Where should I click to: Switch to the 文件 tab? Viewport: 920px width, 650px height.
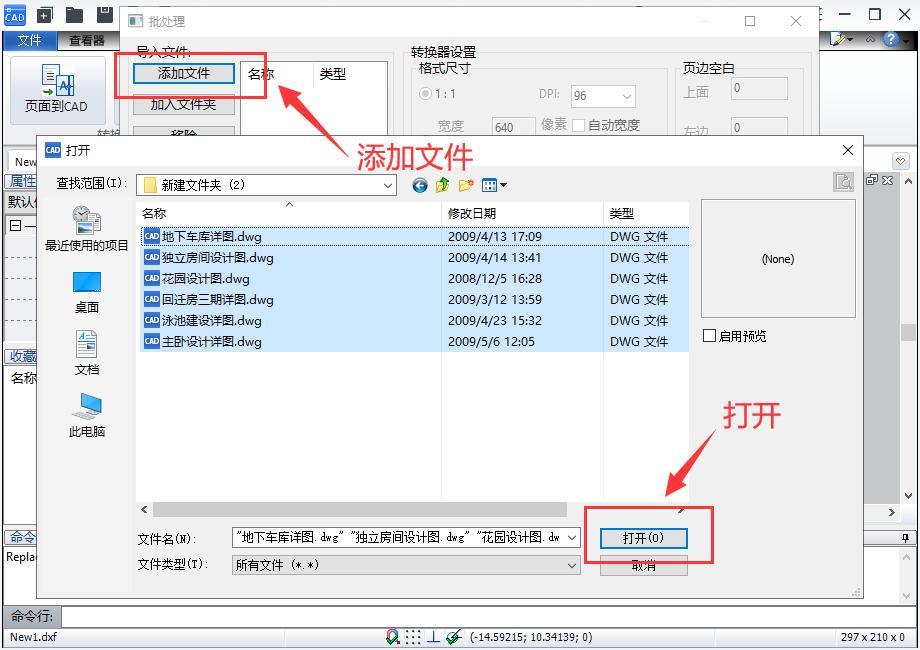[x=31, y=41]
